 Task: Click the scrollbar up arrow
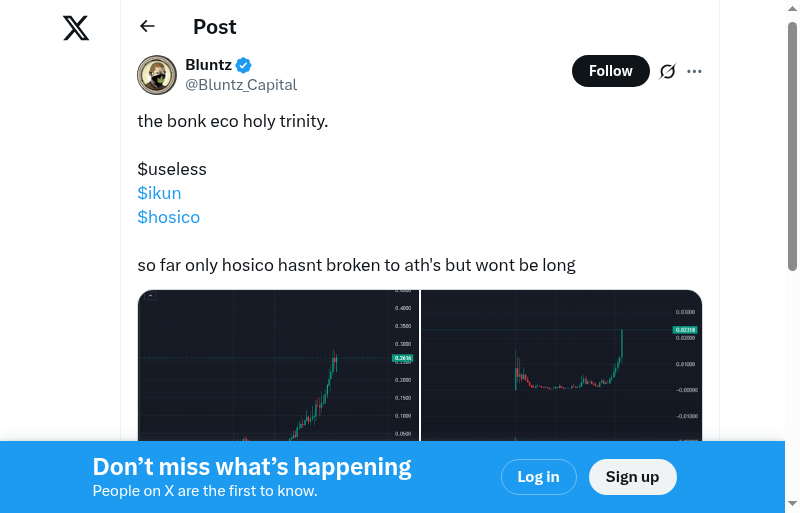point(792,9)
